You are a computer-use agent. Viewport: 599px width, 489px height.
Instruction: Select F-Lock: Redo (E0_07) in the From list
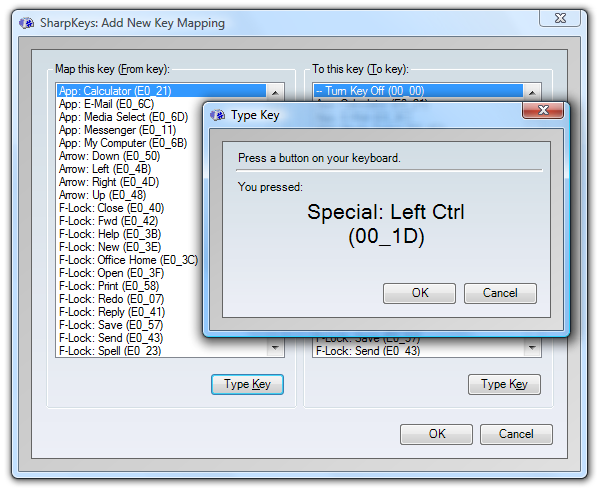point(162,299)
